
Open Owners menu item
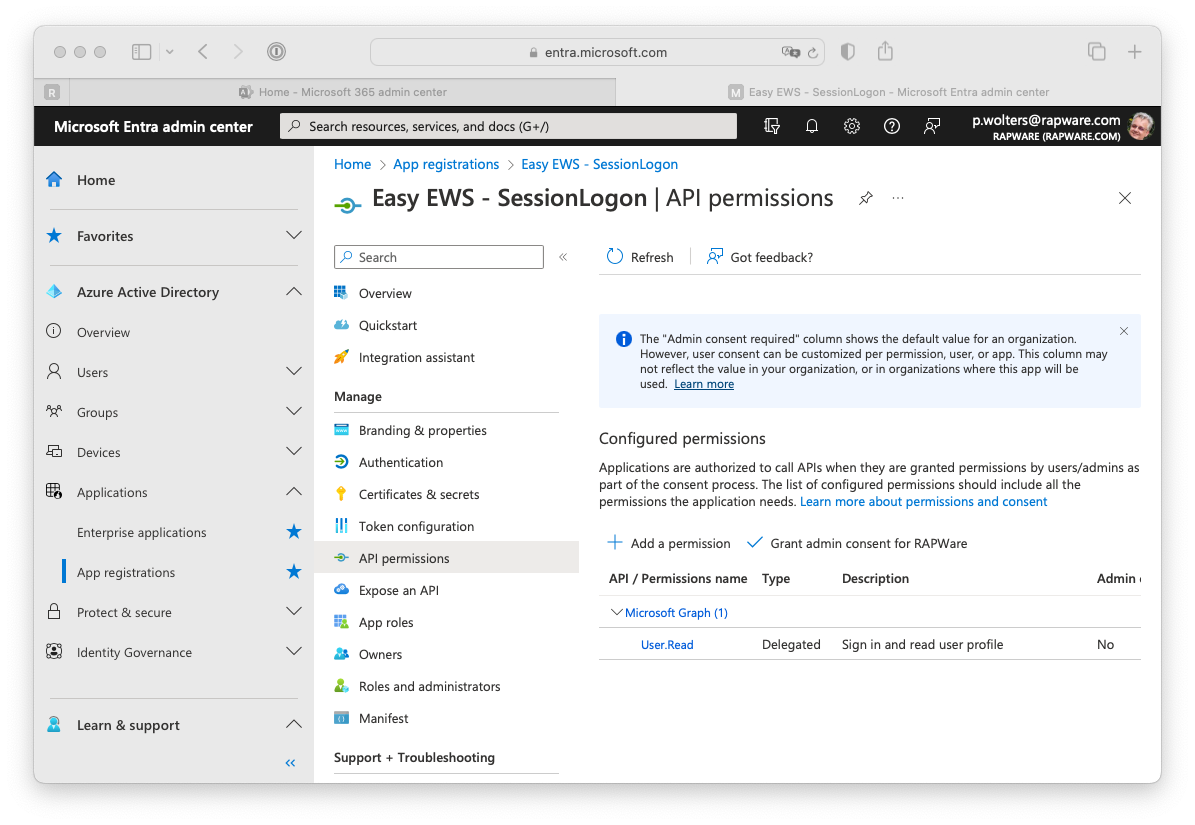tap(380, 654)
